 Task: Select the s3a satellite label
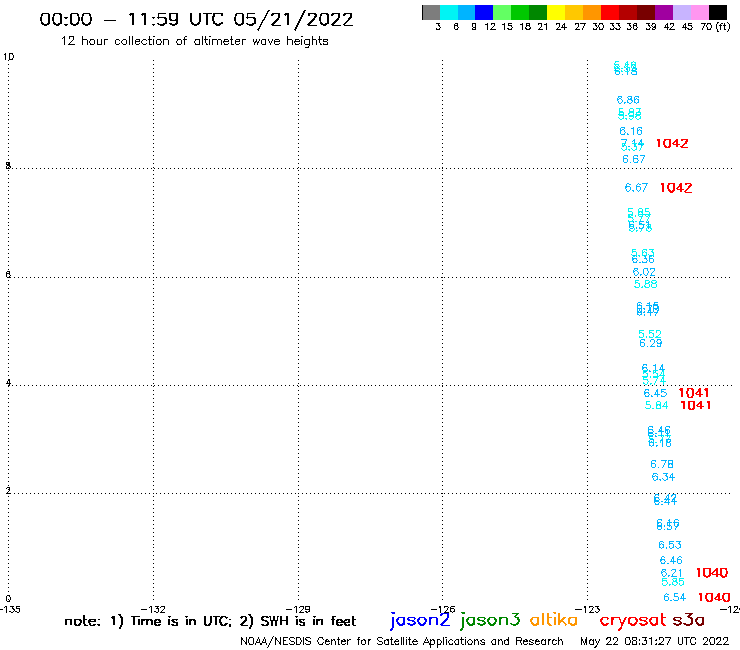coord(688,620)
